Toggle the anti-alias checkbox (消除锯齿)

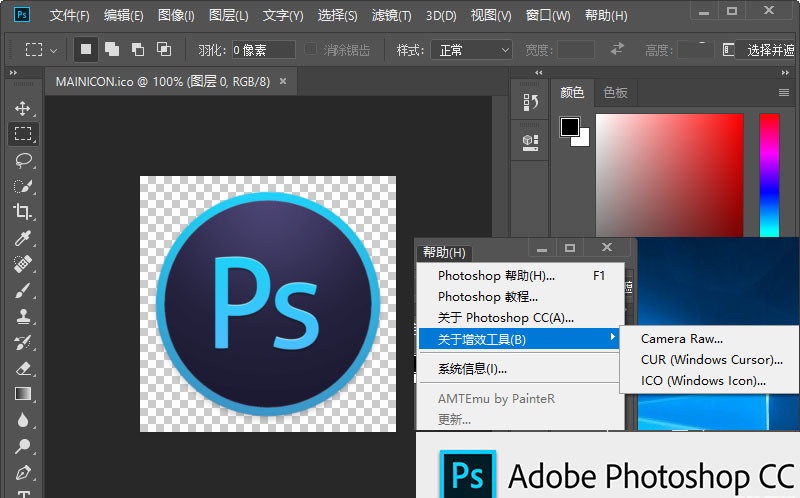point(310,49)
